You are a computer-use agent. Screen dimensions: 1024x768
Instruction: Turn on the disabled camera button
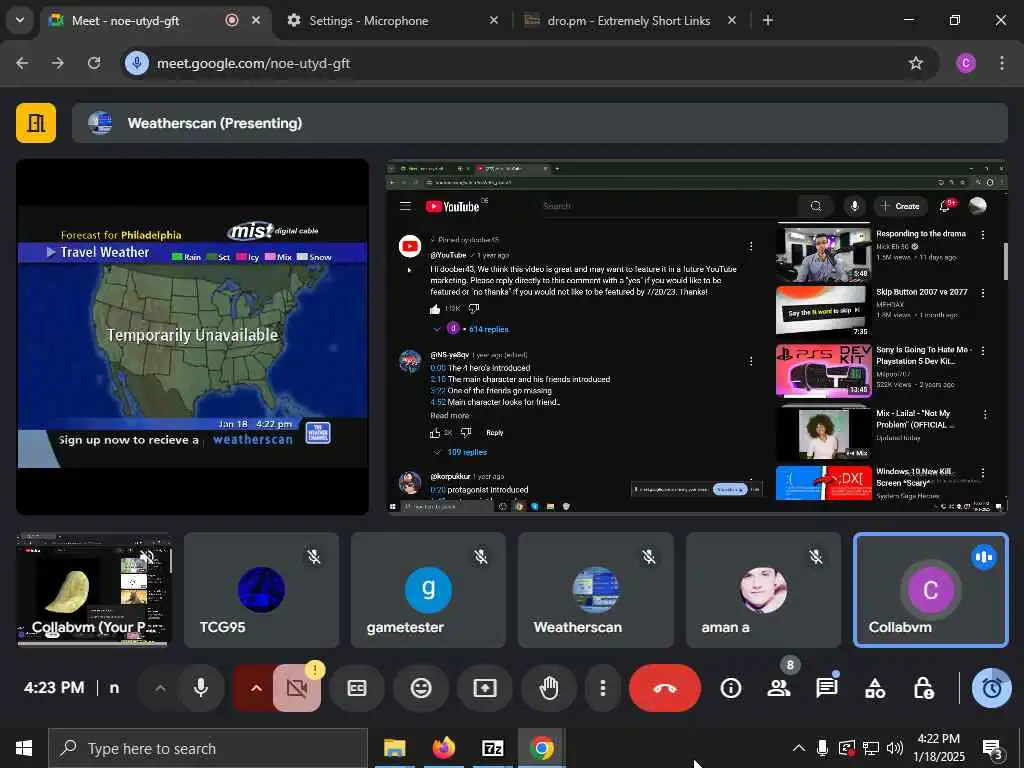coord(296,688)
